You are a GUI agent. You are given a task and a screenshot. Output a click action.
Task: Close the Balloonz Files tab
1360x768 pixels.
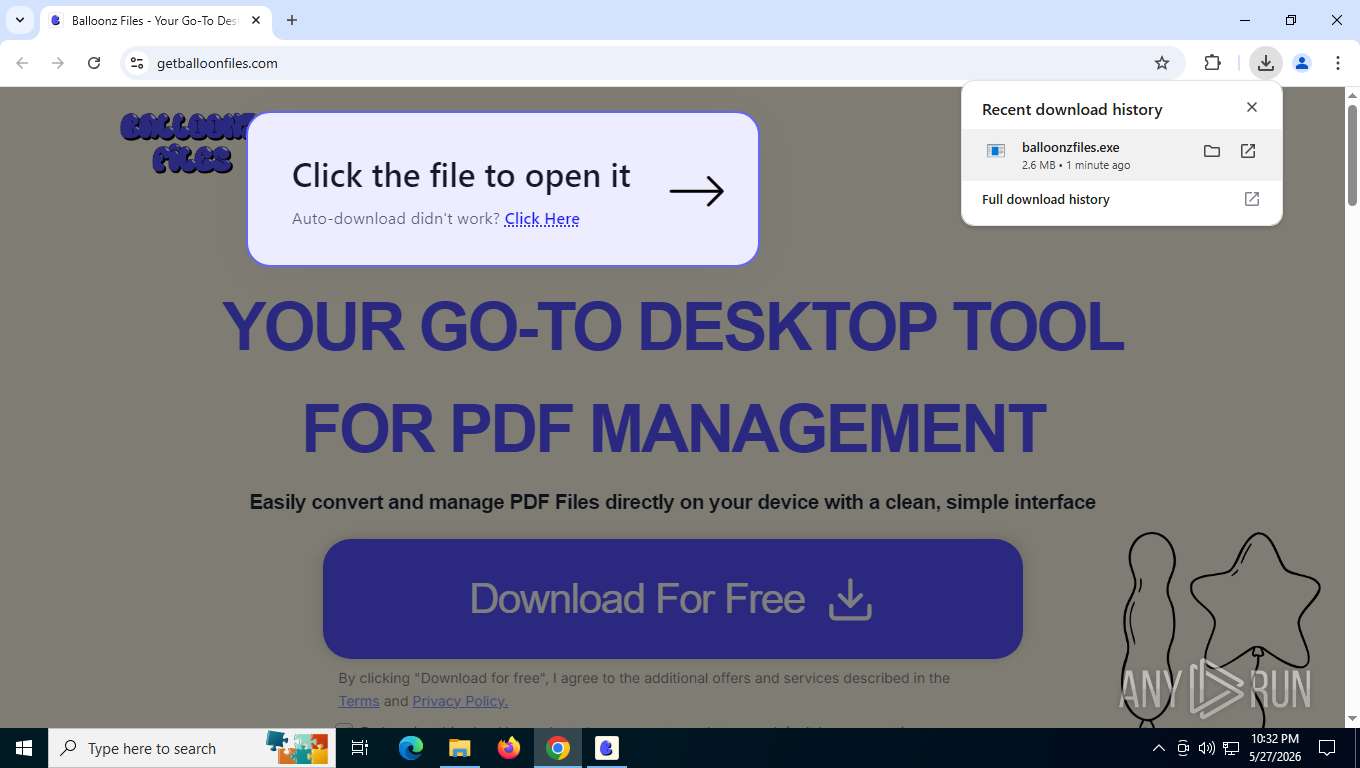[256, 20]
